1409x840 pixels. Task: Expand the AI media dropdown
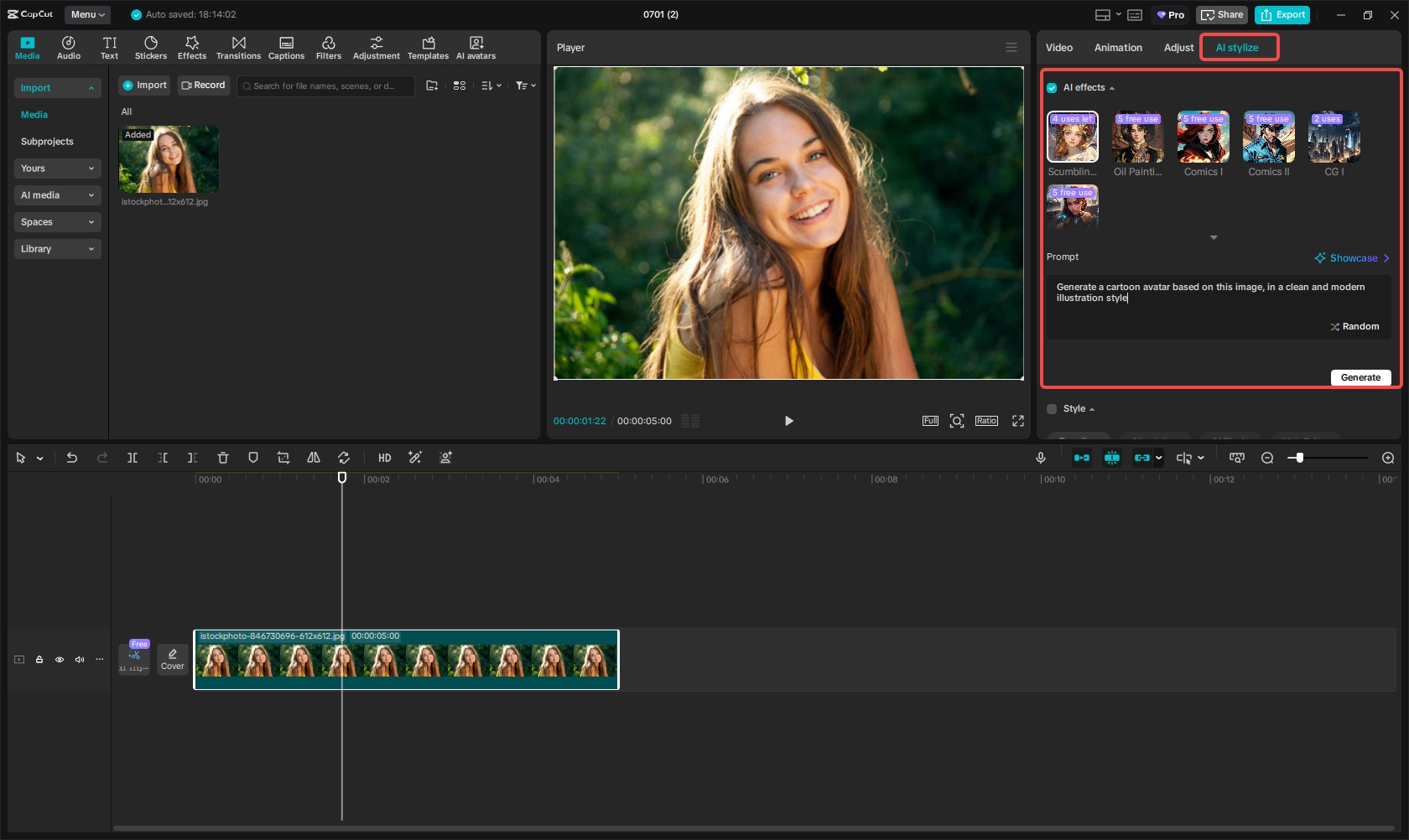click(57, 195)
